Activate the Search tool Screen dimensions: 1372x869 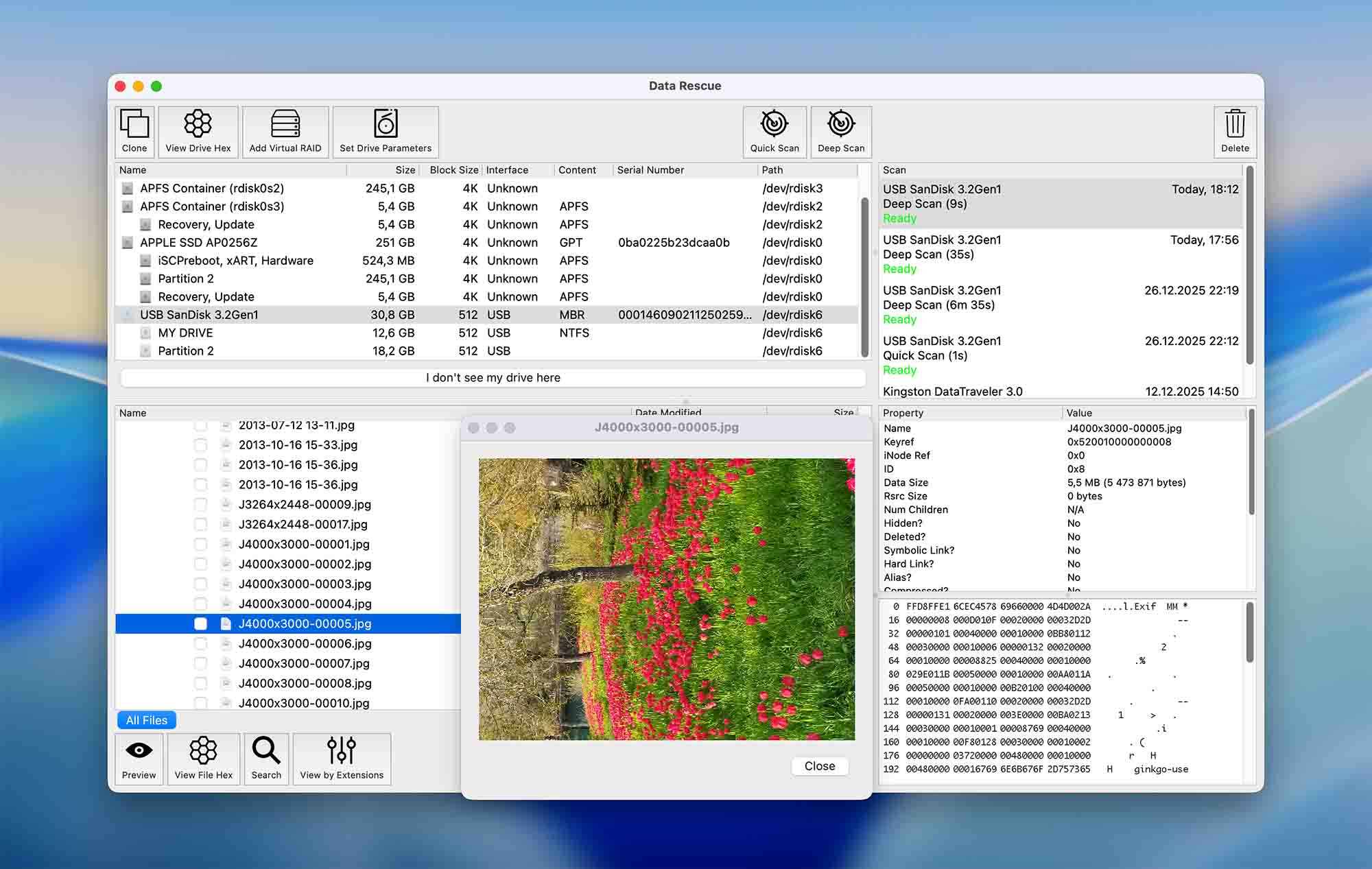pyautogui.click(x=266, y=759)
